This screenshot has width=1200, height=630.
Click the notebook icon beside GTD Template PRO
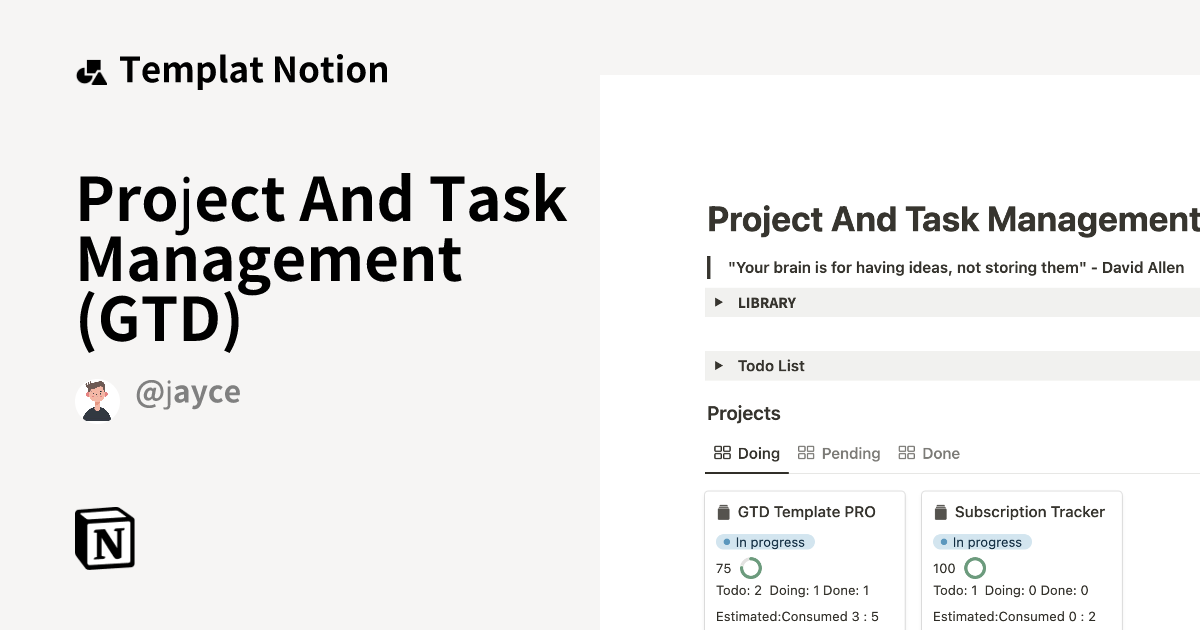pos(723,511)
